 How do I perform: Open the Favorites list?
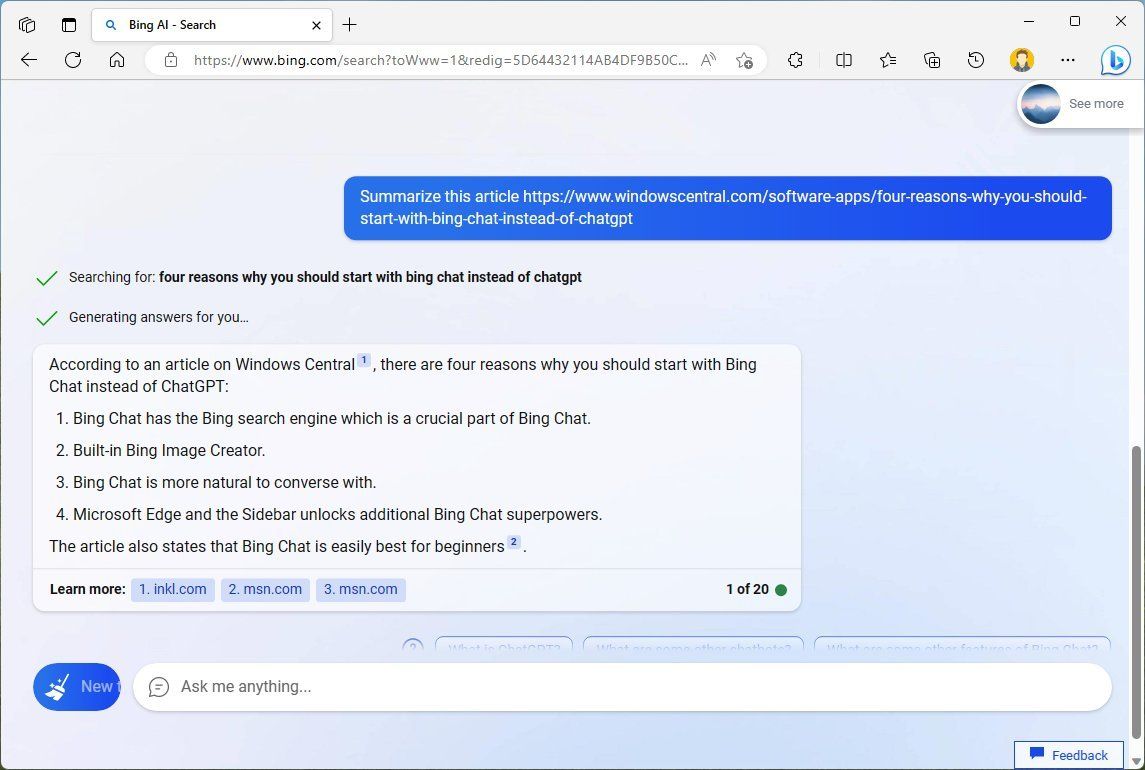[887, 60]
